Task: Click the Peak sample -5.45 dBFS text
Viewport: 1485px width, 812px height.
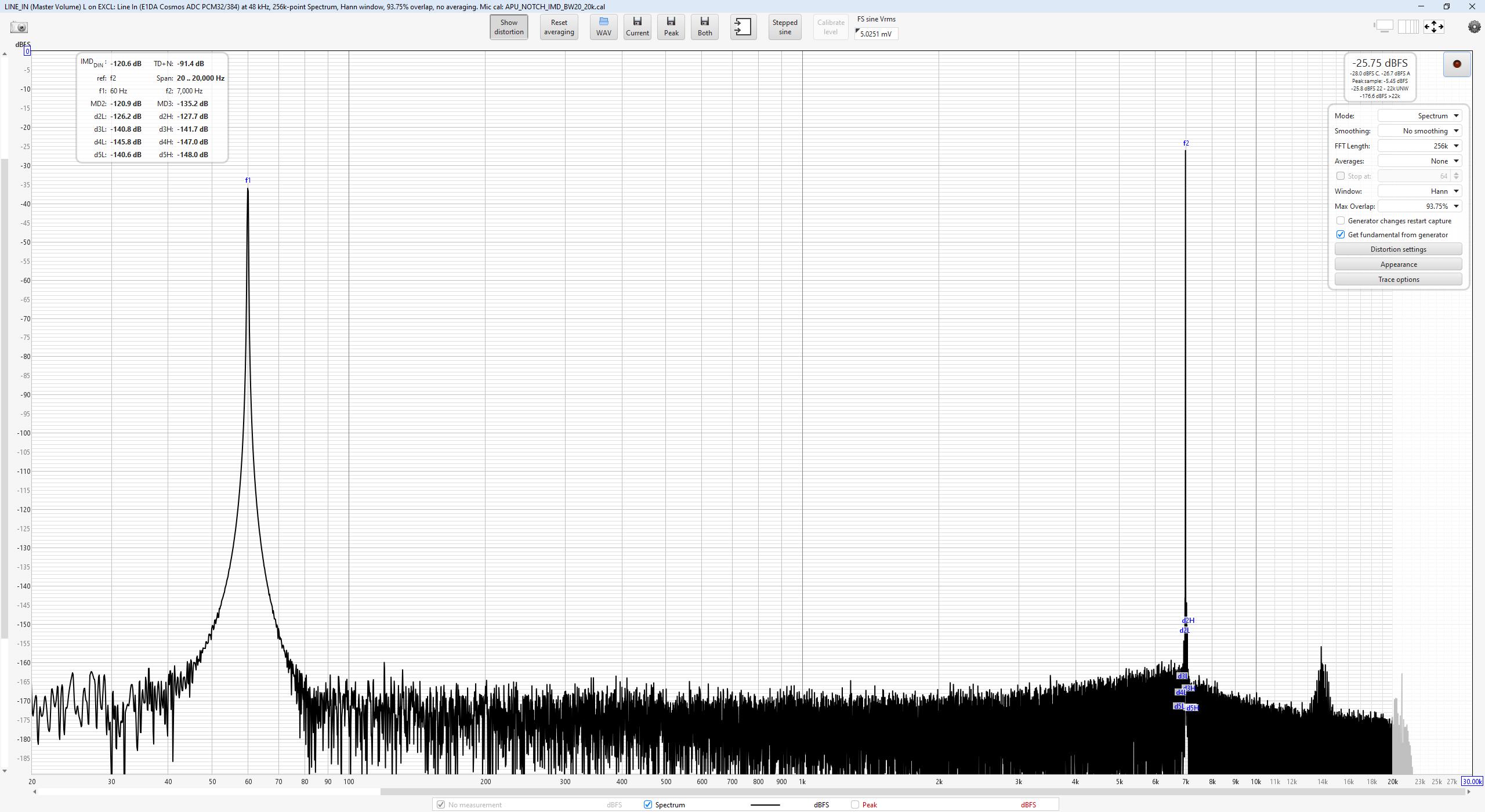Action: click(x=1379, y=81)
